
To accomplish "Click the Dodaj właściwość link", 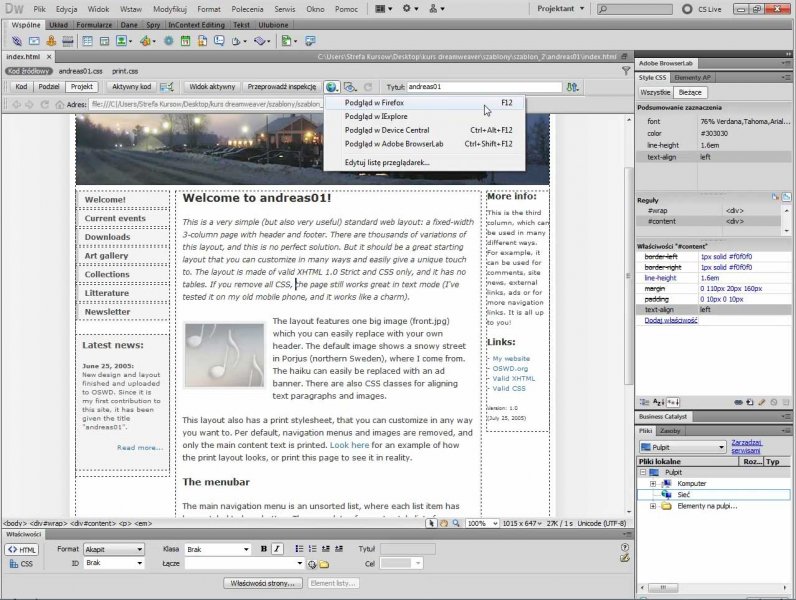I will click(670, 321).
